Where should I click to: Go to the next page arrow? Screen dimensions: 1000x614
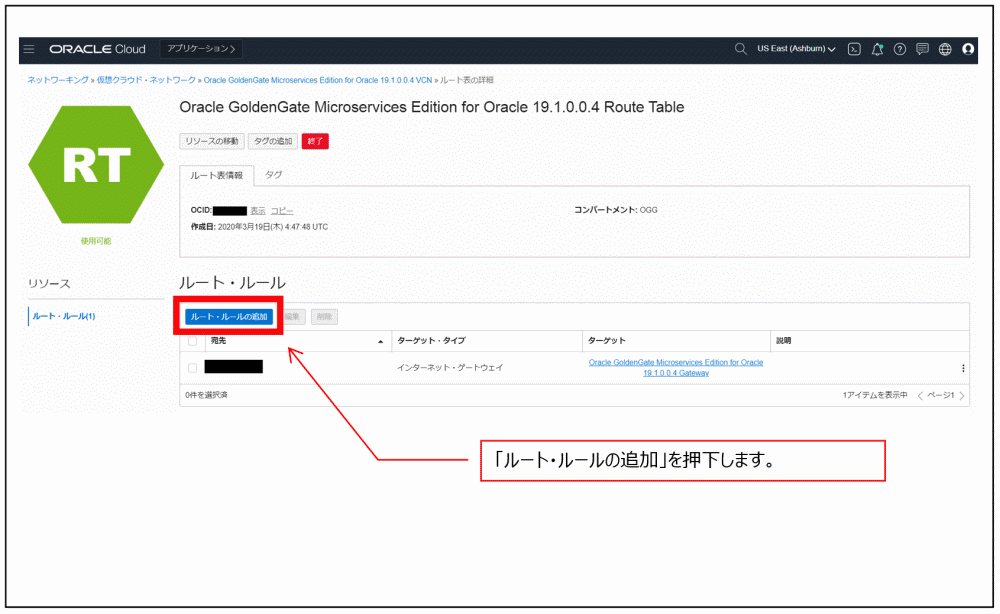tap(962, 396)
